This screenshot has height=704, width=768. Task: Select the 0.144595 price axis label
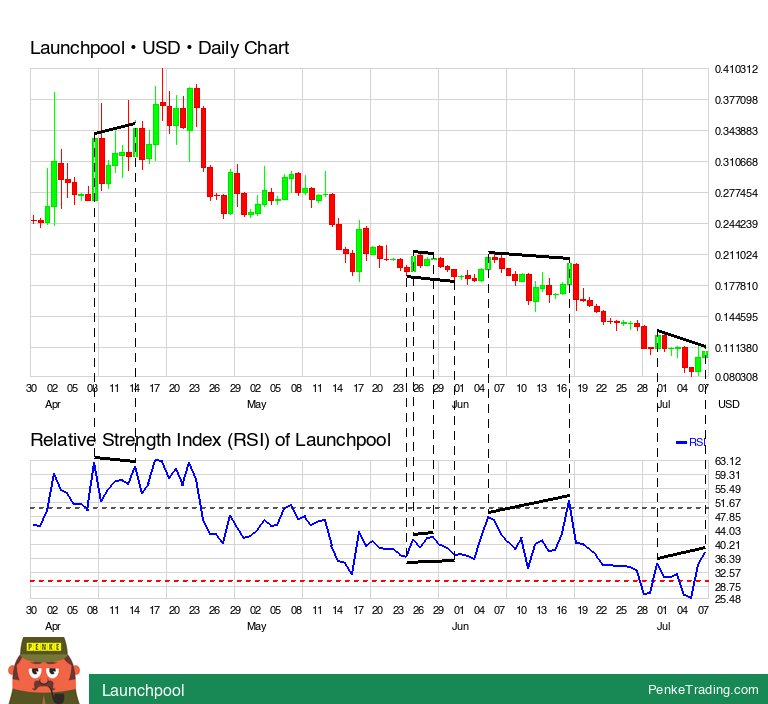coord(736,317)
